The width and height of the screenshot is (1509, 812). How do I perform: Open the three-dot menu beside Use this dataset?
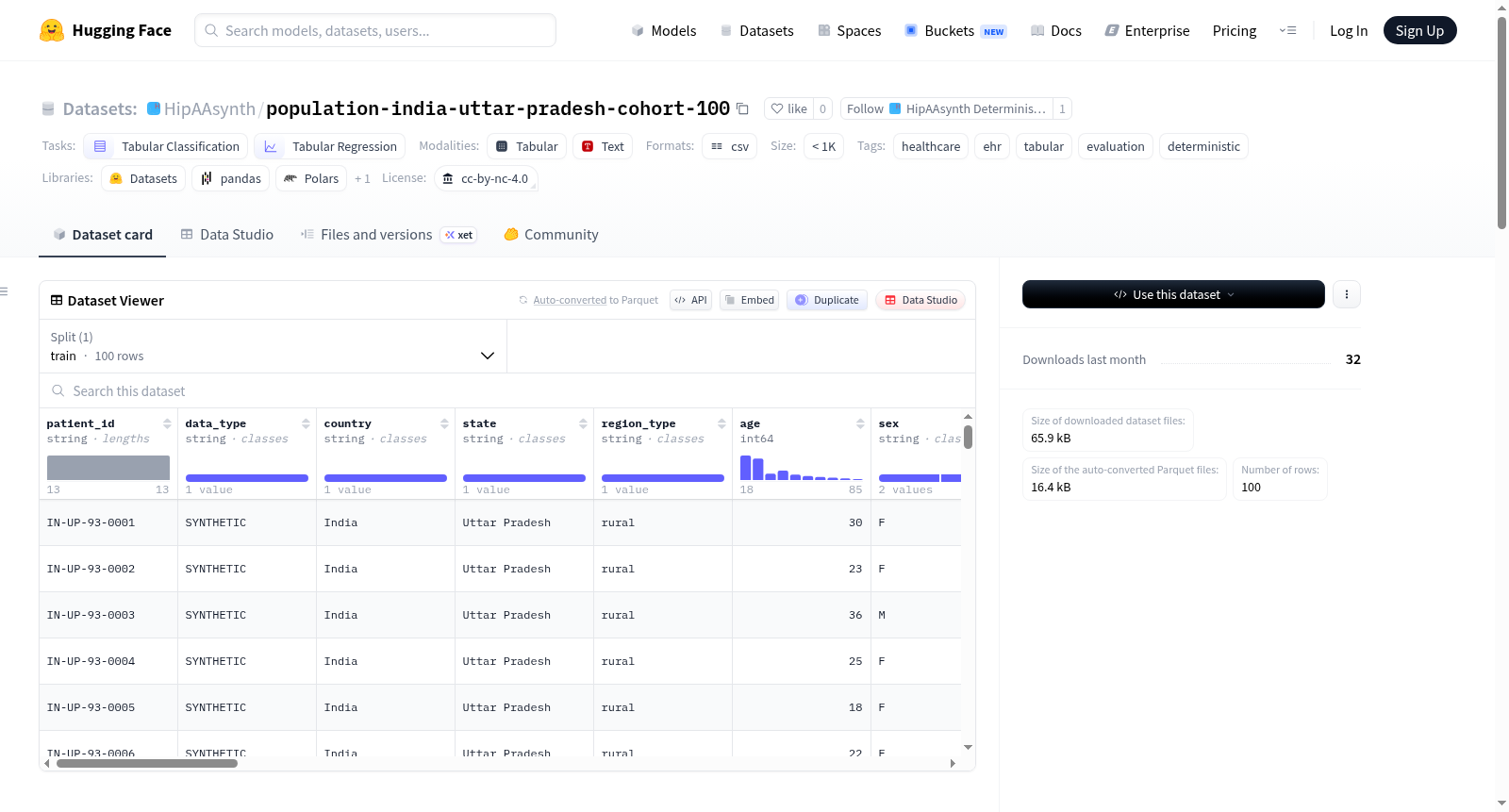pyautogui.click(x=1346, y=294)
